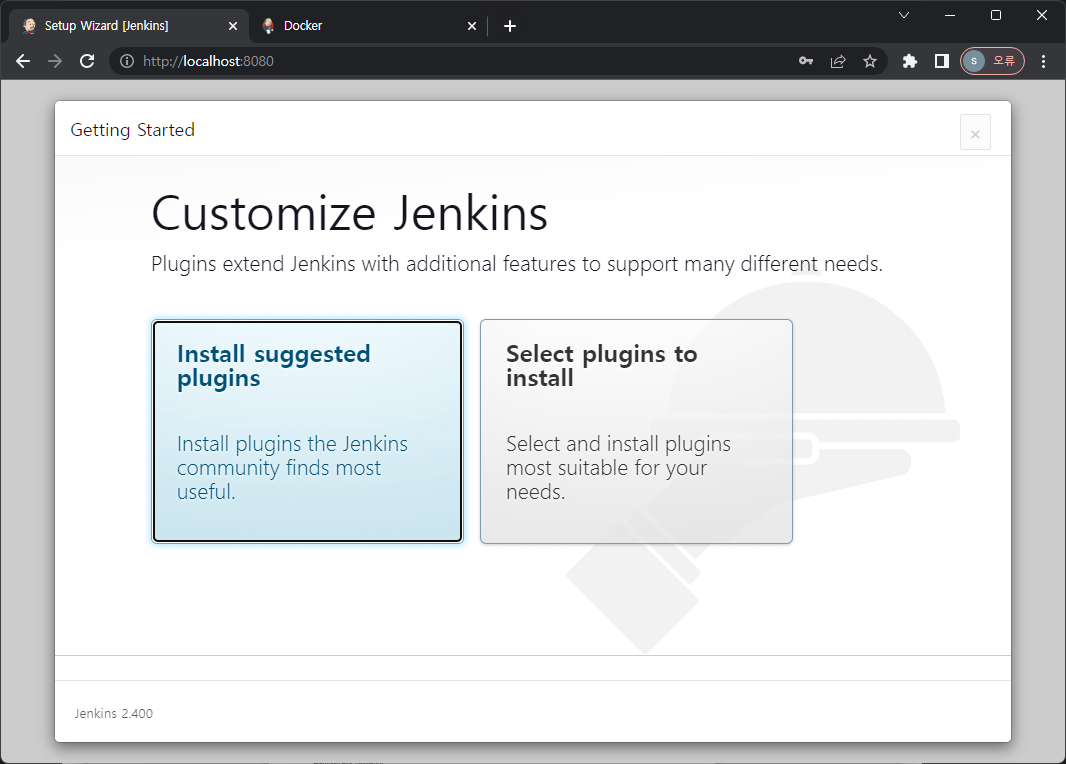Bookmark this page with star
1066x764 pixels.
pos(870,61)
